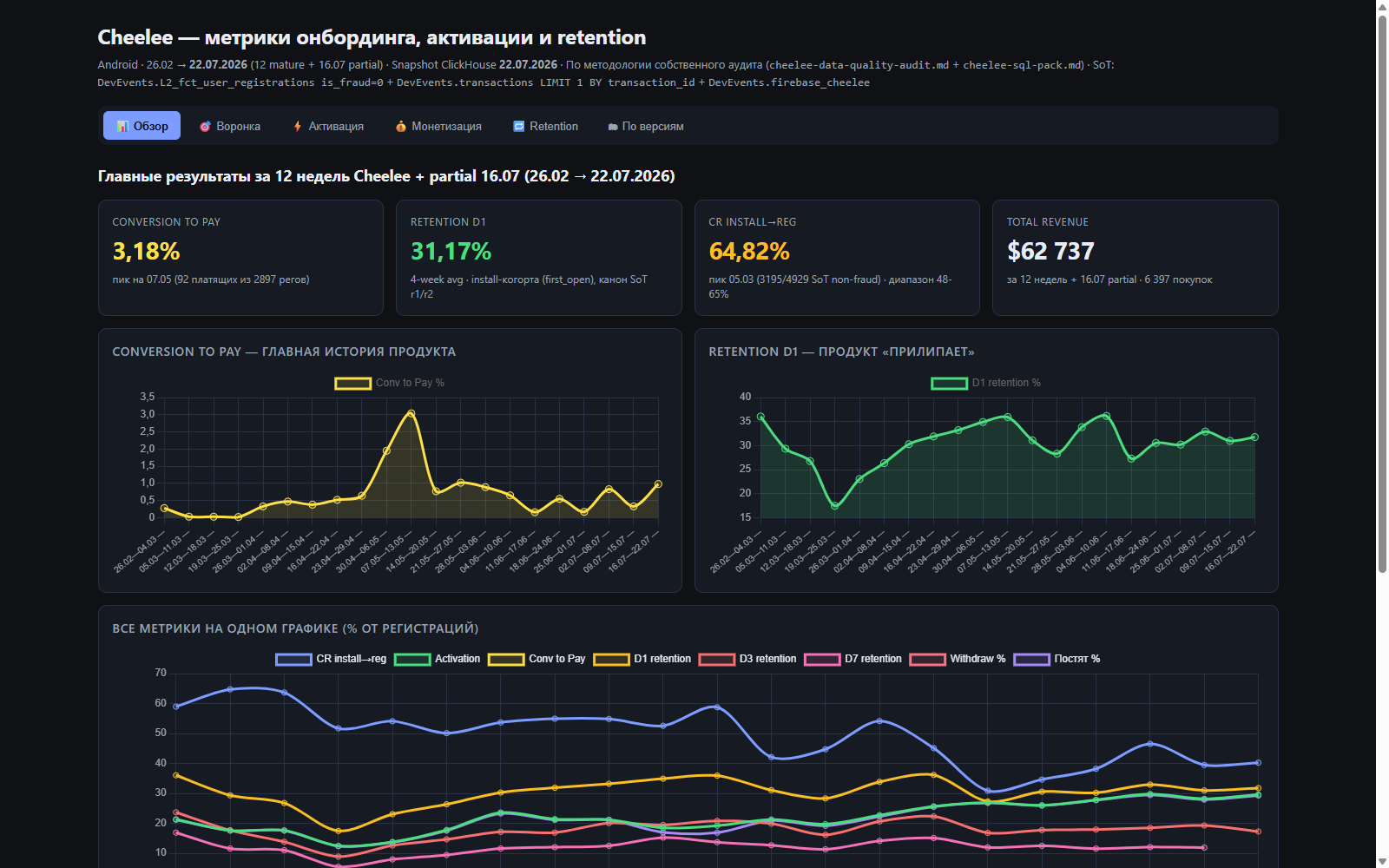The width and height of the screenshot is (1389, 868).
Task: Open the Активация tab
Action: pos(328,126)
